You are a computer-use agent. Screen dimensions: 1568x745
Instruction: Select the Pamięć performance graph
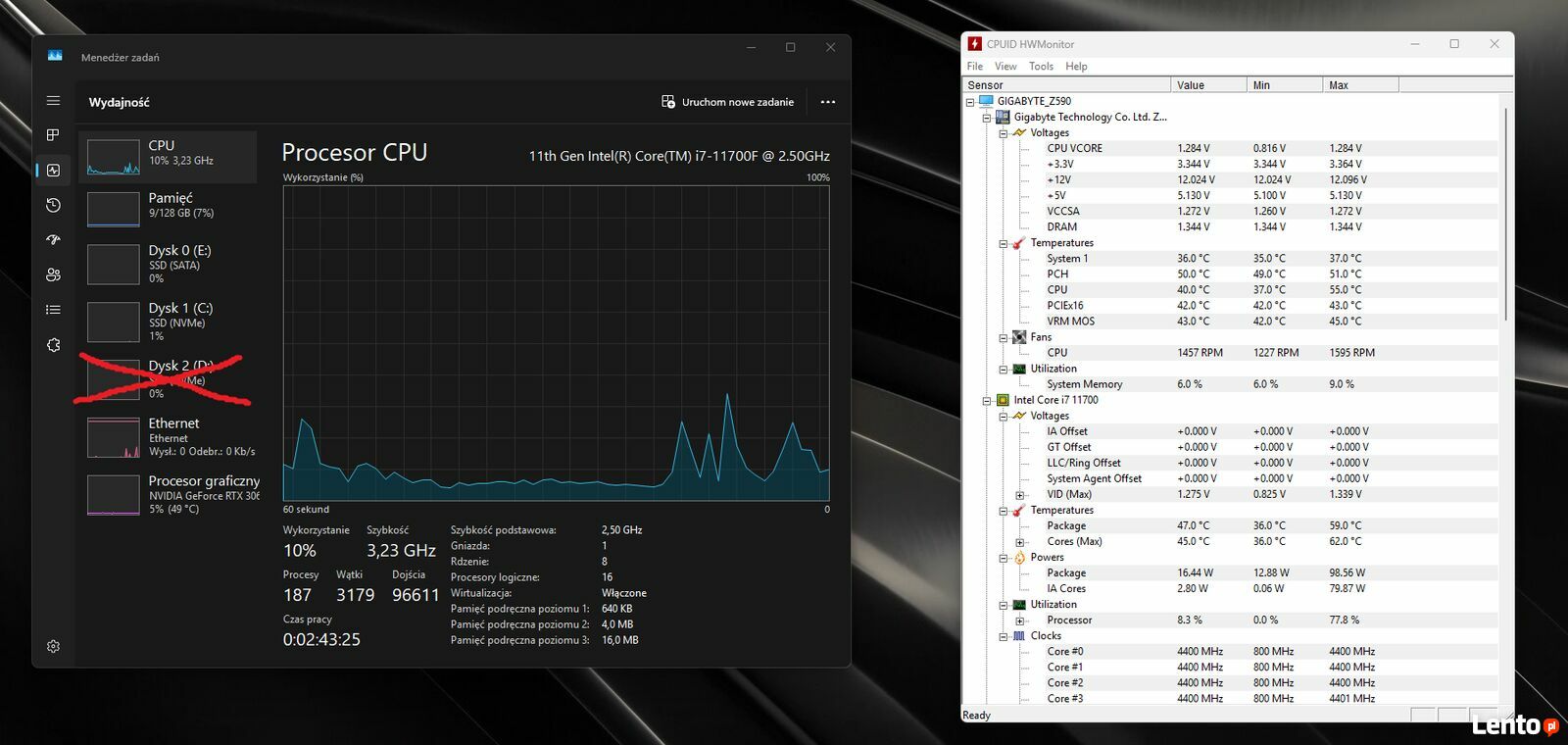168,208
